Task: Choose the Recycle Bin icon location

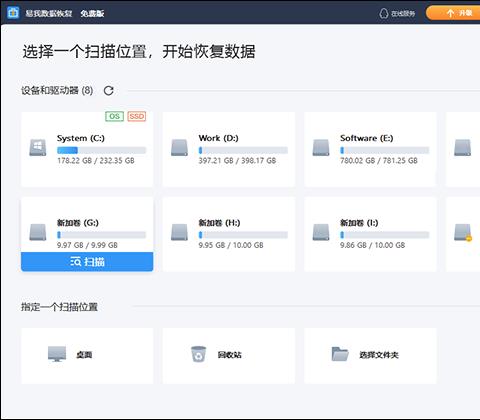Action: (198, 354)
